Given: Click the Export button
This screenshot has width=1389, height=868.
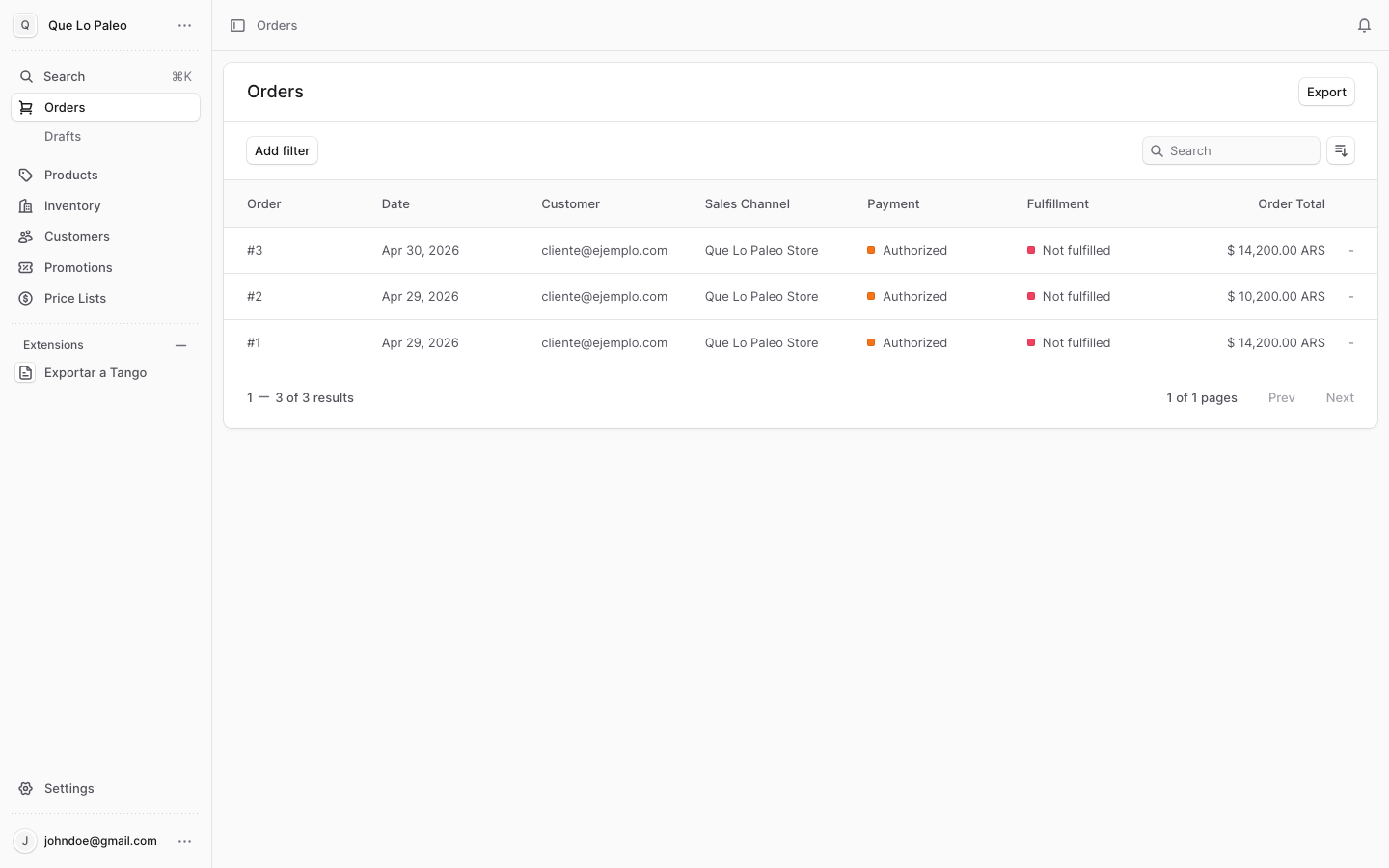Looking at the screenshot, I should click(1326, 92).
